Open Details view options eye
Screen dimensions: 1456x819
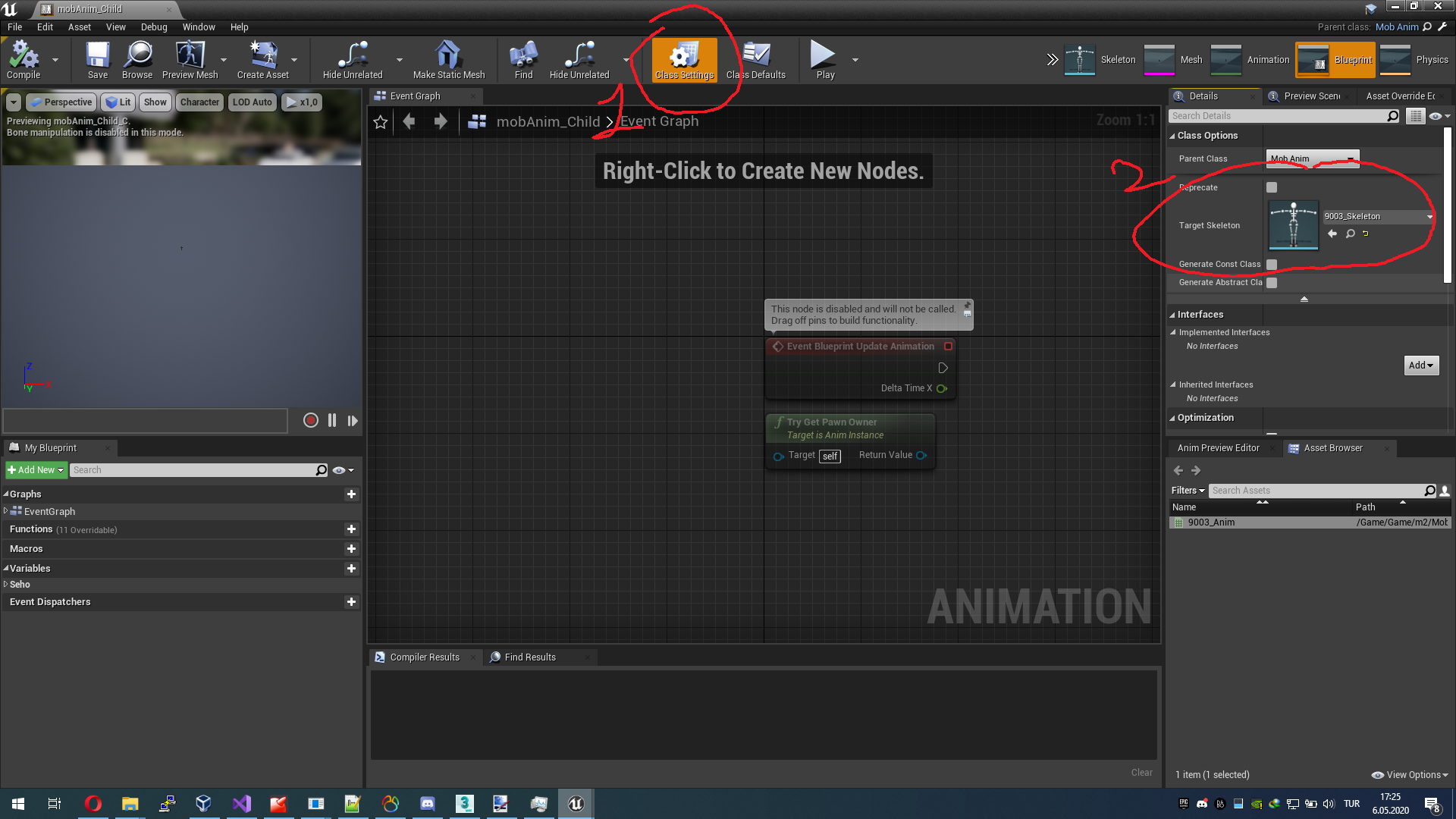point(1439,116)
